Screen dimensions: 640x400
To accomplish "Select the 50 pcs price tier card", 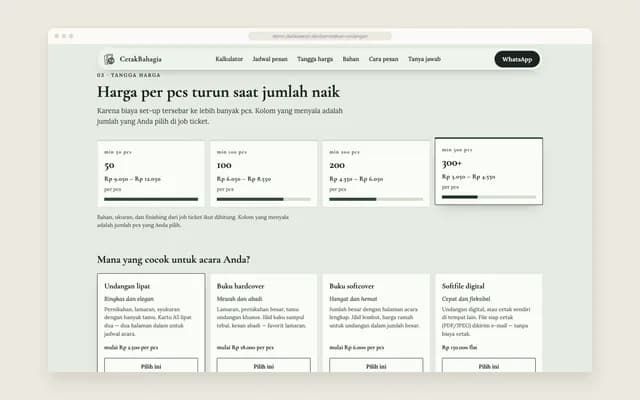I will 151,174.
